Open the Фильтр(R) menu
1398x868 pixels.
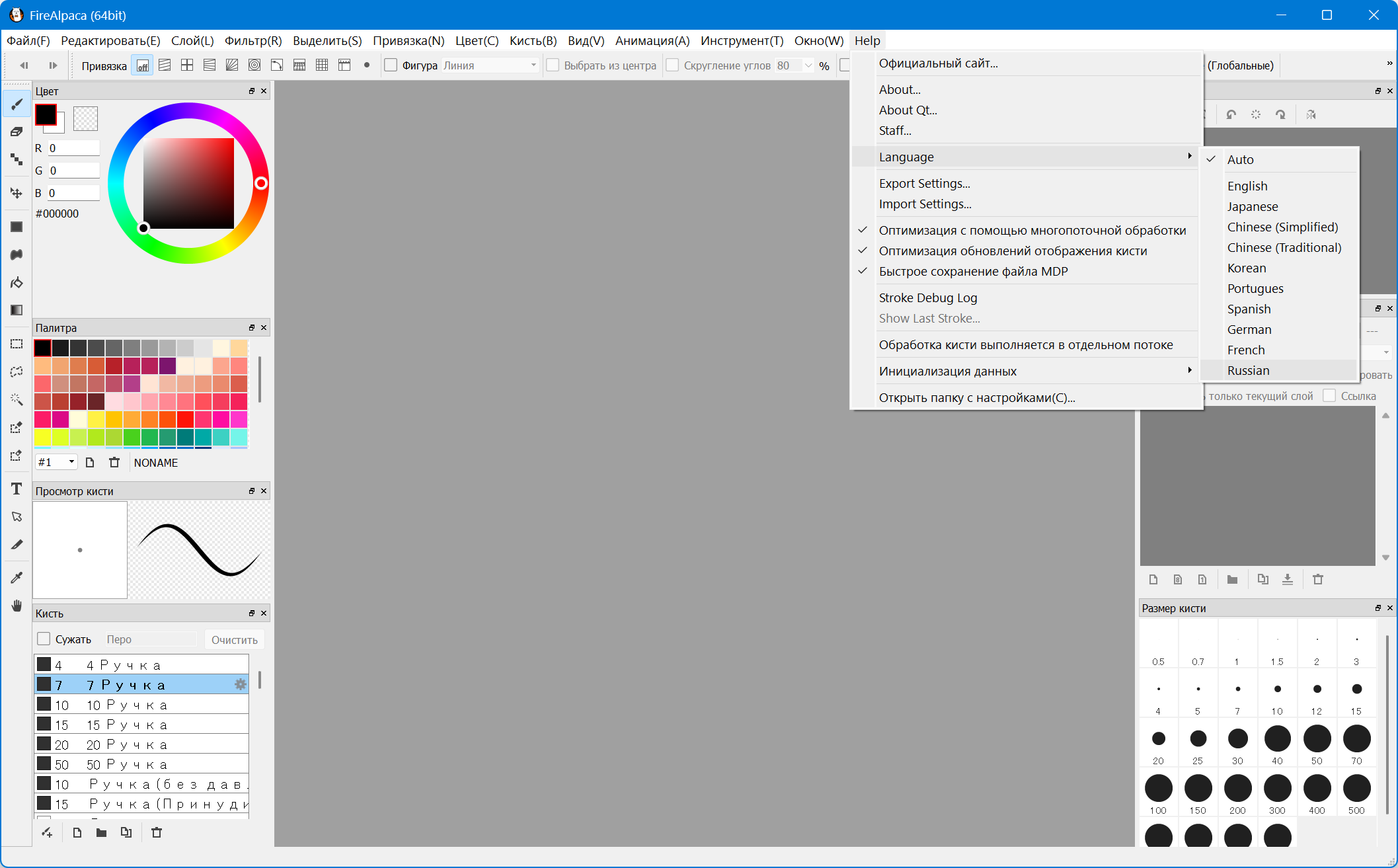pos(253,40)
